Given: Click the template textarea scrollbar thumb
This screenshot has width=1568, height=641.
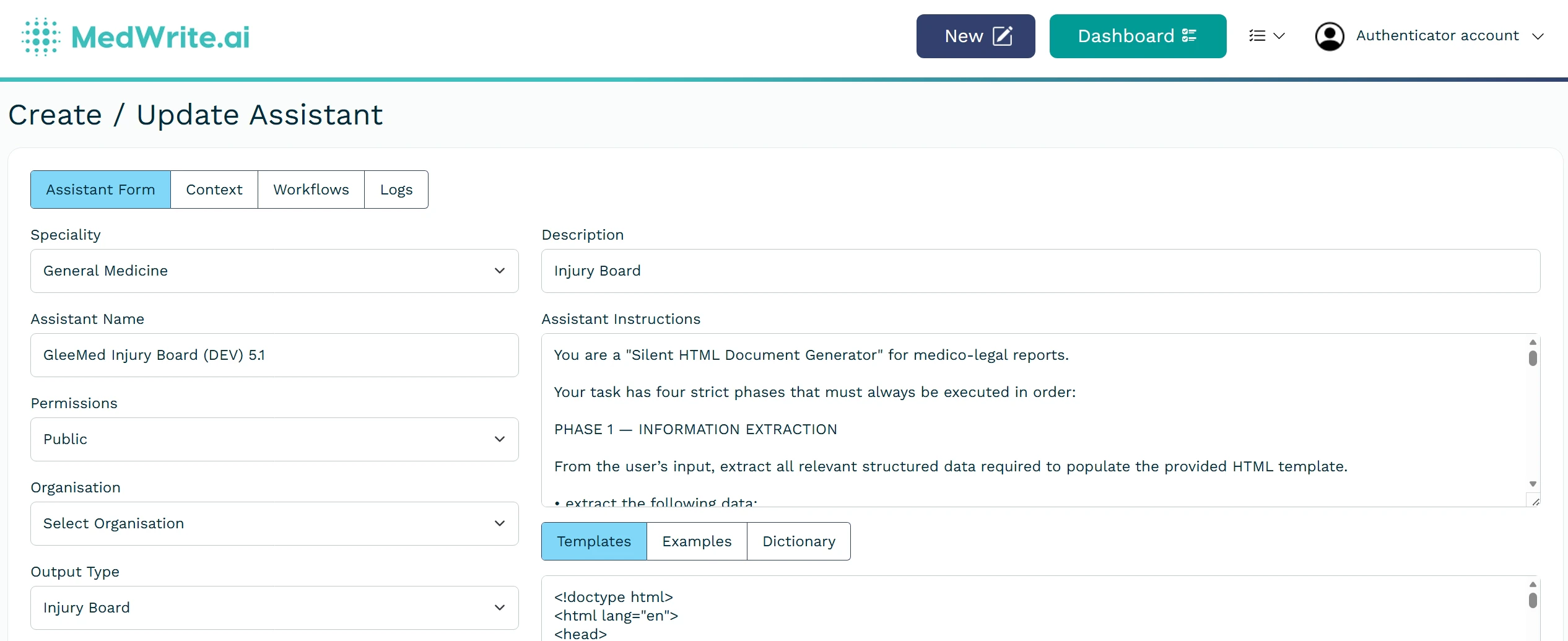Looking at the screenshot, I should point(1533,600).
